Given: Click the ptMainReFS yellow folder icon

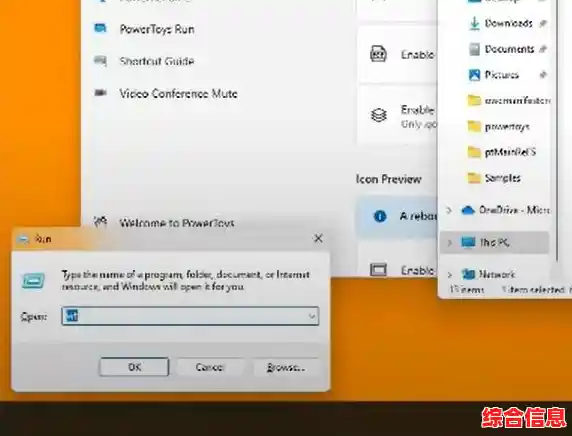Looking at the screenshot, I should [x=474, y=152].
